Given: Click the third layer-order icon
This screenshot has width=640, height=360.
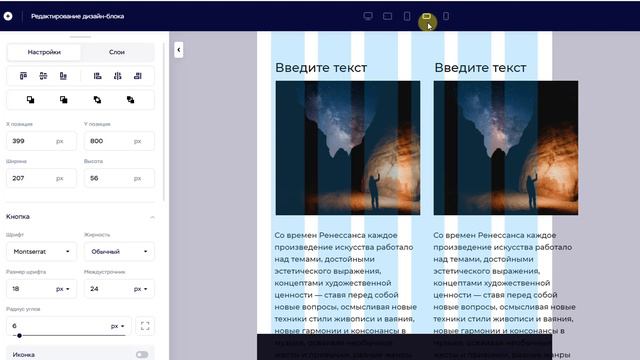Looking at the screenshot, I should [97, 100].
